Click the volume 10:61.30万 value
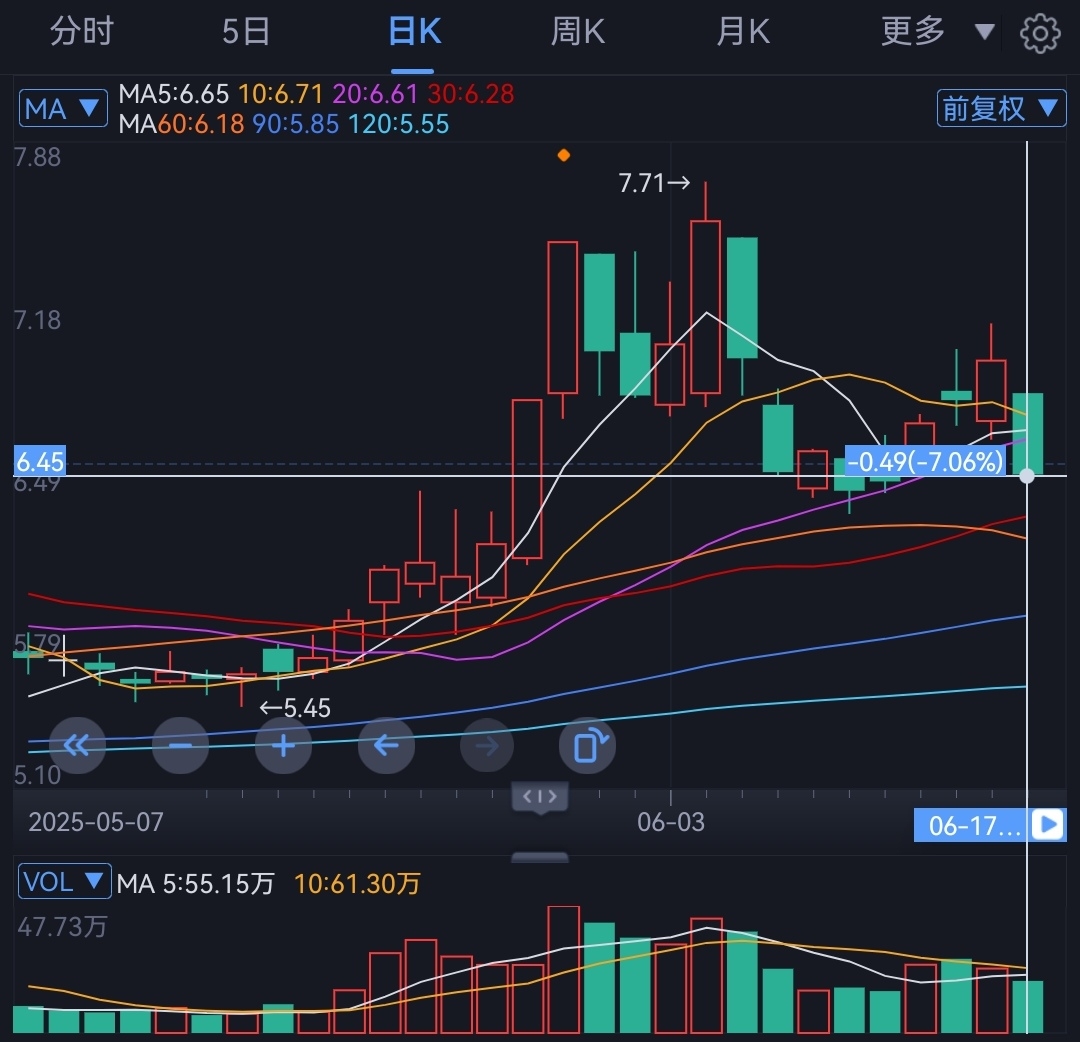The image size is (1080, 1042). tap(357, 884)
